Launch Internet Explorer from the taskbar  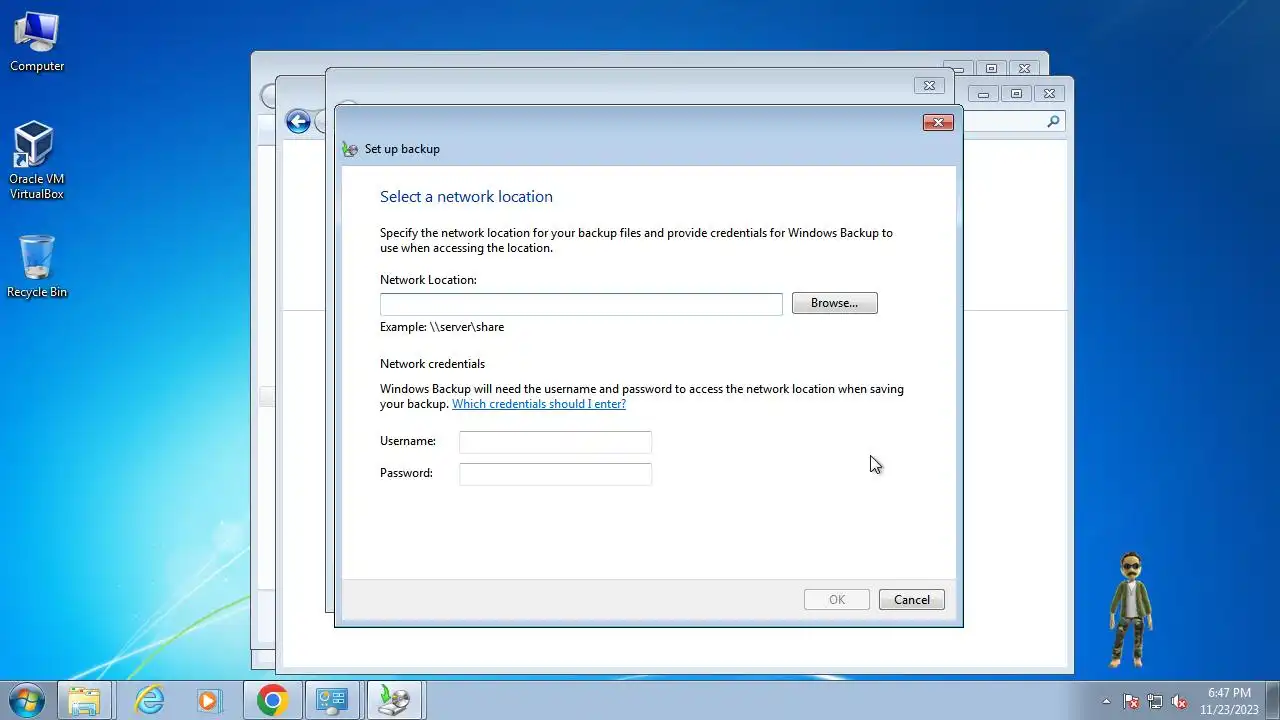point(149,700)
